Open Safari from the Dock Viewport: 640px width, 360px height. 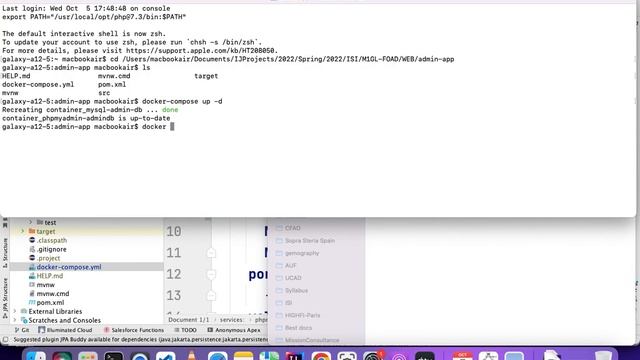point(218,356)
